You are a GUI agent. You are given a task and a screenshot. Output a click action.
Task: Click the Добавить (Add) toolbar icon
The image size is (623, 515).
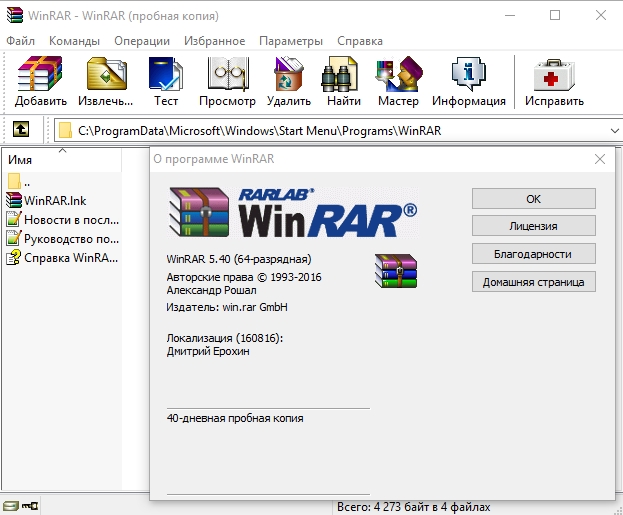click(40, 74)
